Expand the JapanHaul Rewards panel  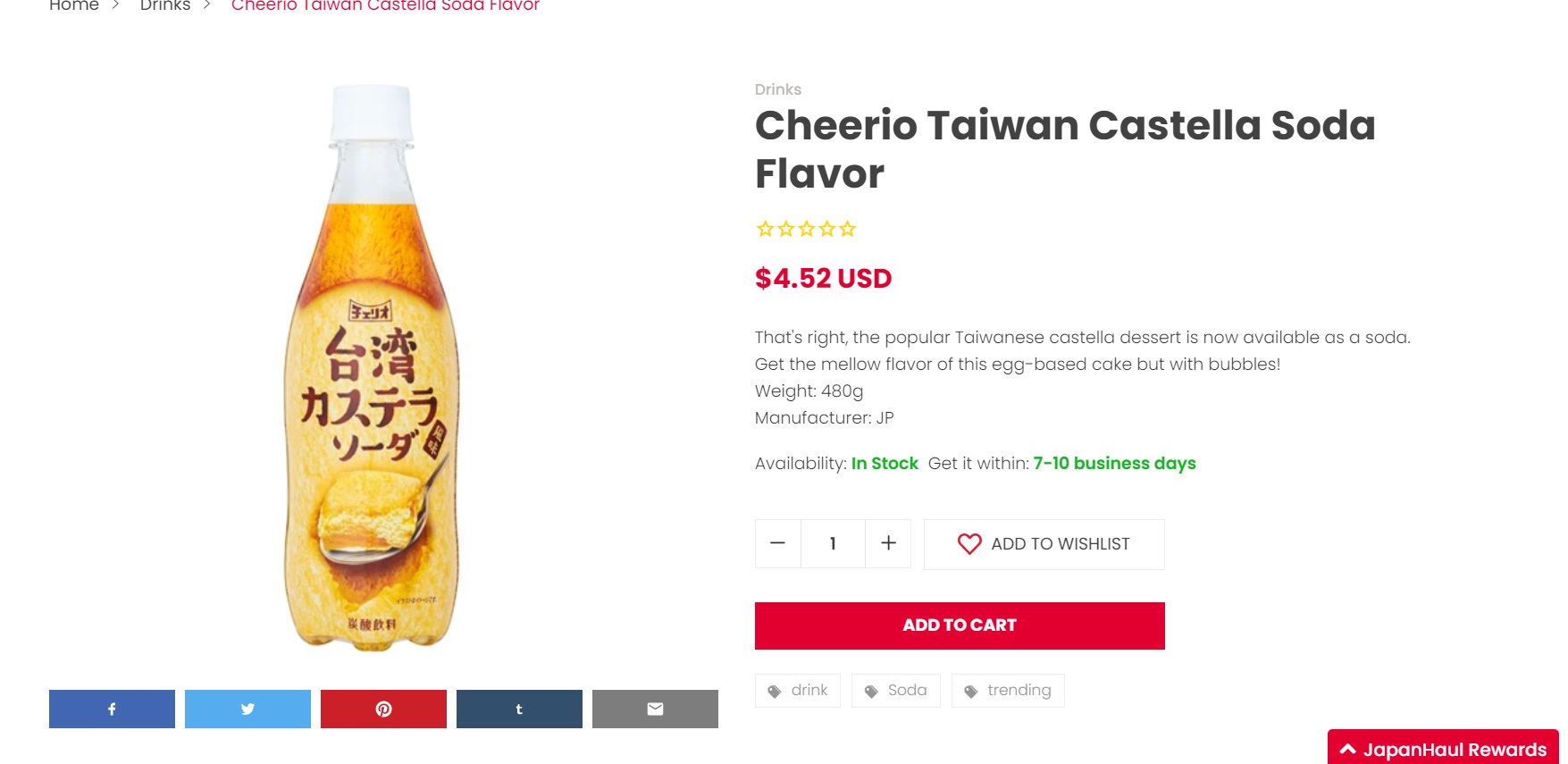[x=1443, y=749]
